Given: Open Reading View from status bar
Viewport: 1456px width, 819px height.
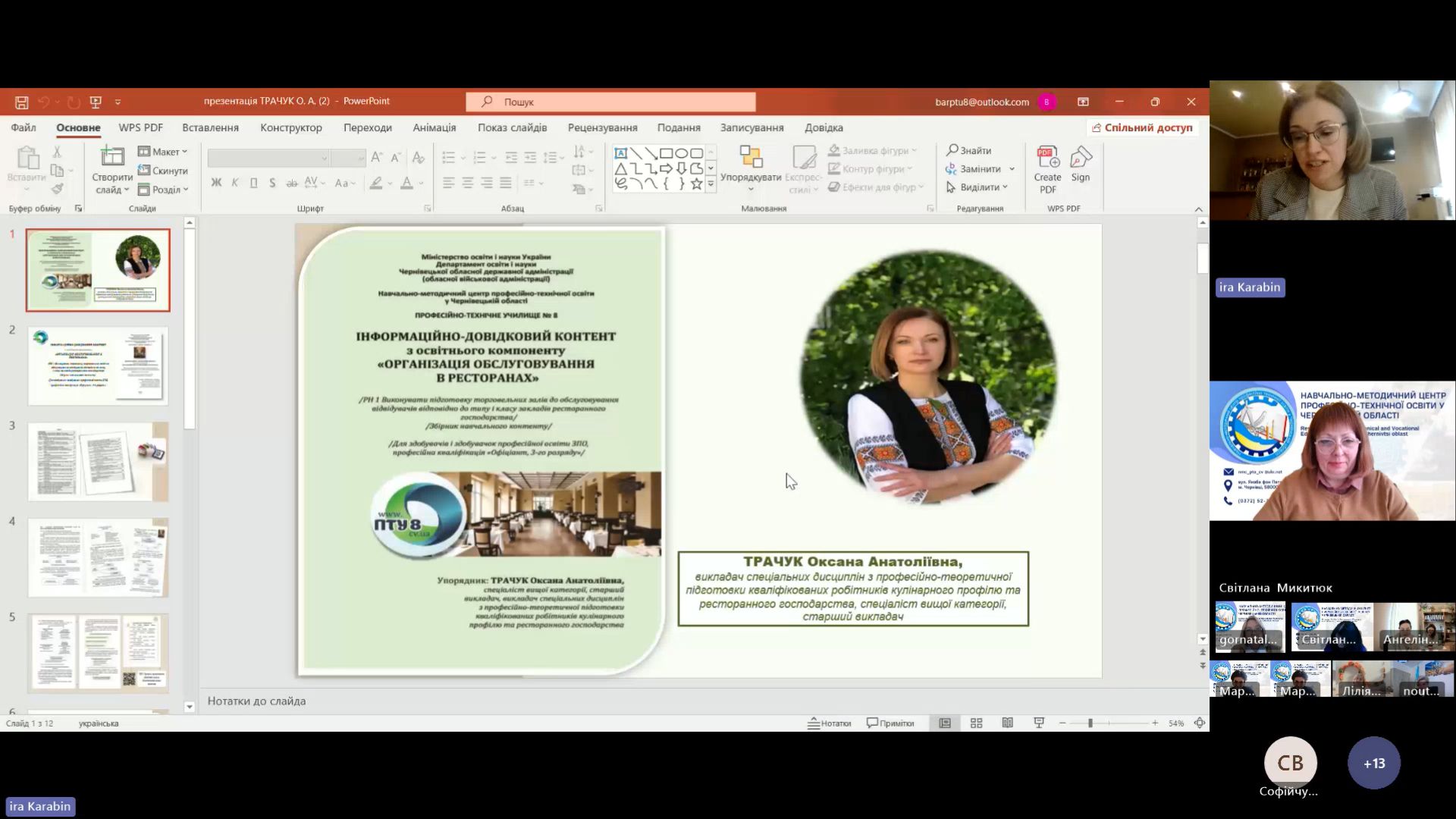Looking at the screenshot, I should 1007,723.
